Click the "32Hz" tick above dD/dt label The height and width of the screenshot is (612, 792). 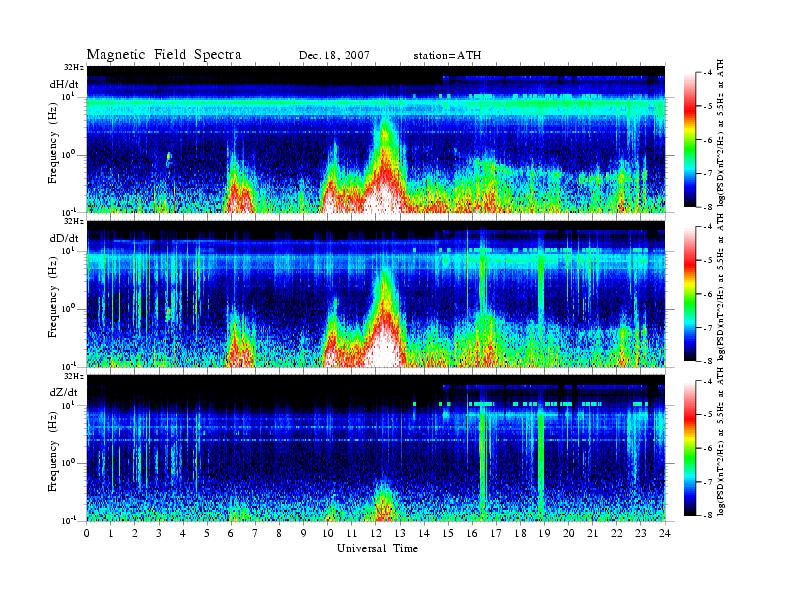74,221
